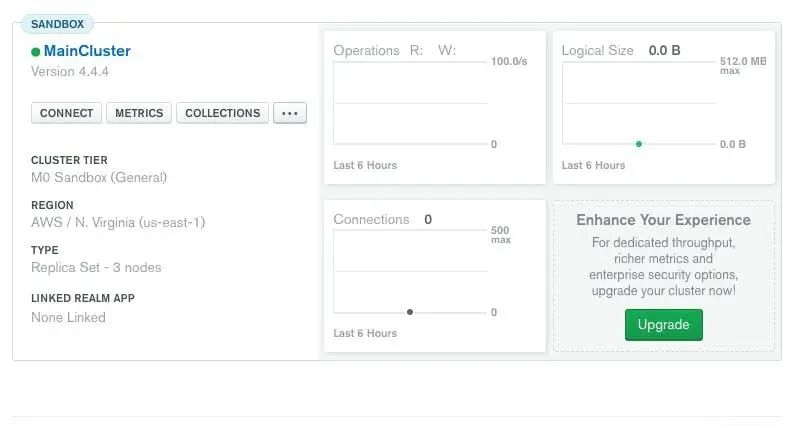Browse COLLECTIONS for MainCluster
797x426 pixels.
(x=222, y=113)
